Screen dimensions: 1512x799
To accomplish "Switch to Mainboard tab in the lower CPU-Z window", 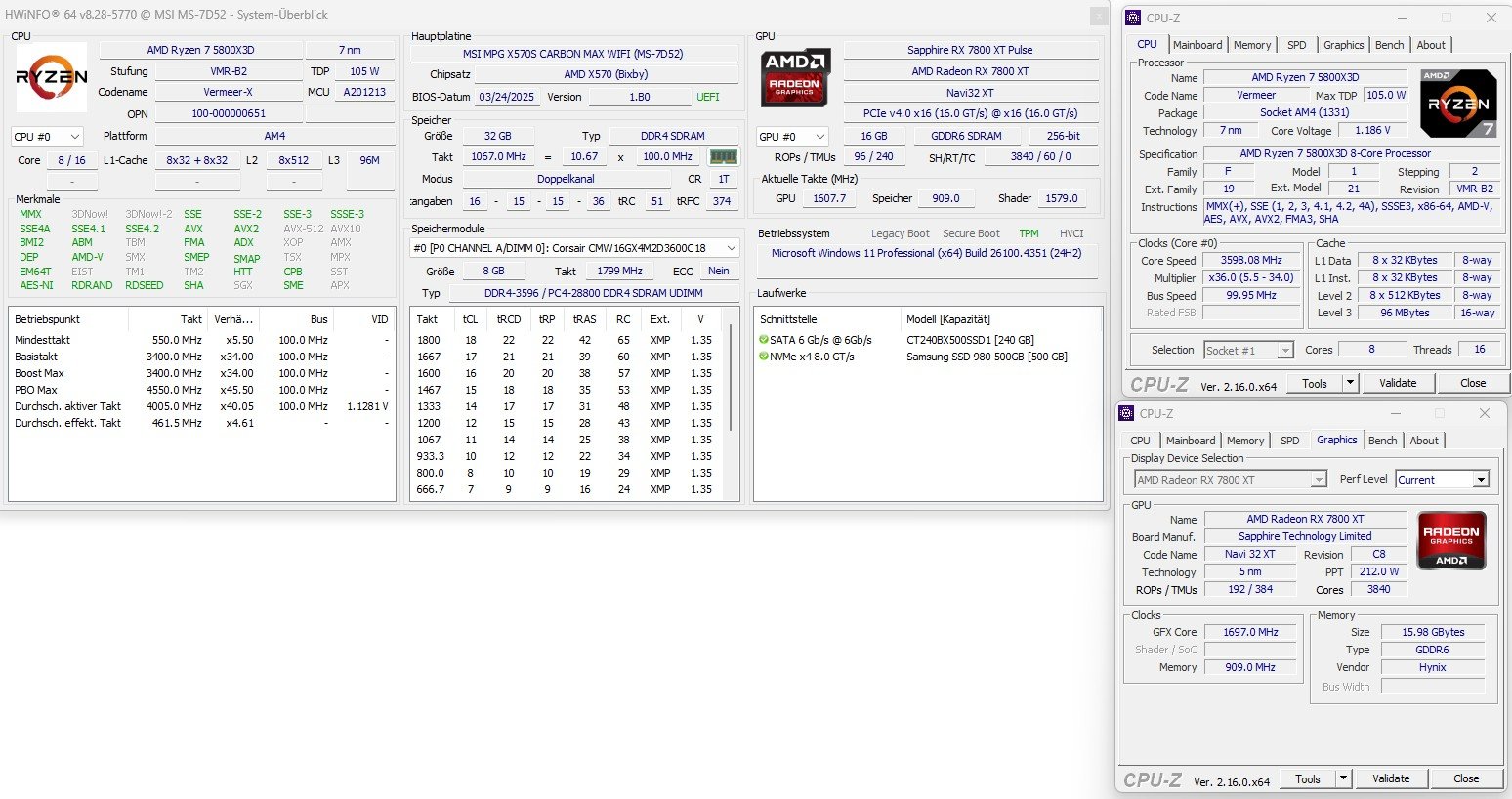I will (1191, 441).
